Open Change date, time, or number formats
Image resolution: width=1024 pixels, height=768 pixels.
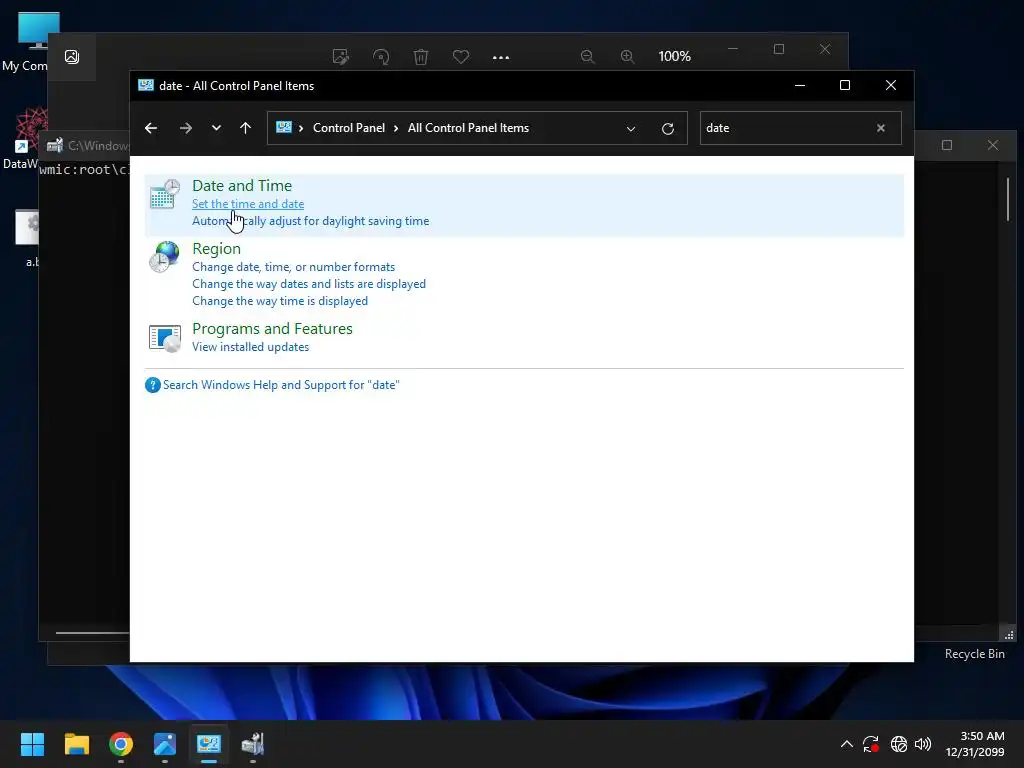click(x=293, y=266)
